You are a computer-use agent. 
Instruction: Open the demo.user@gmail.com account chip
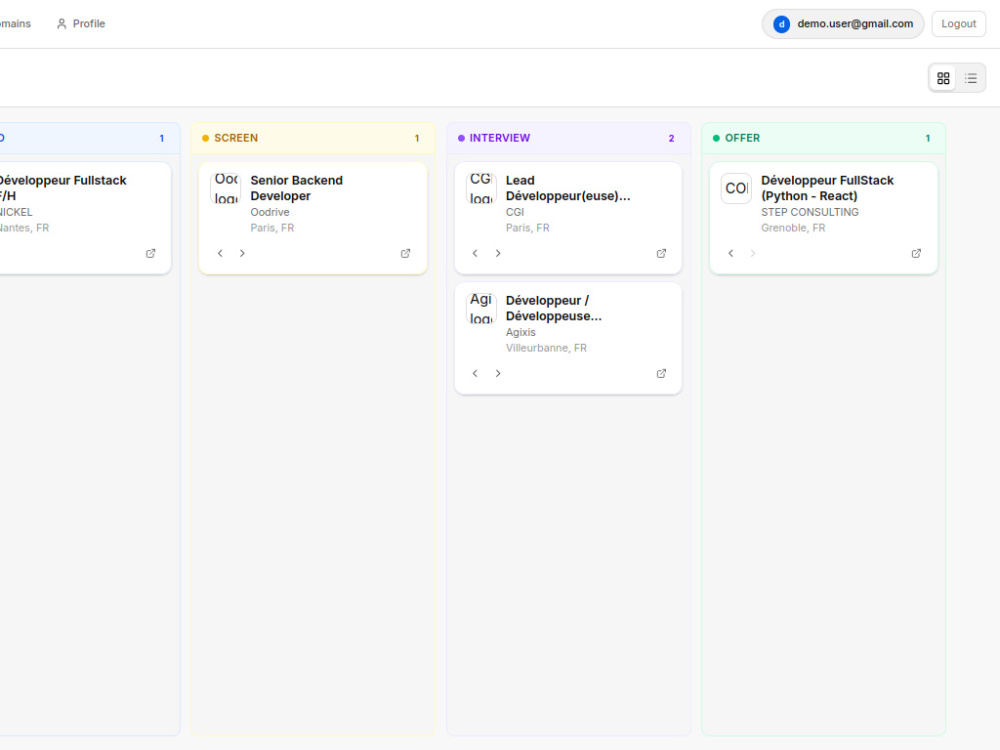[x=842, y=24]
